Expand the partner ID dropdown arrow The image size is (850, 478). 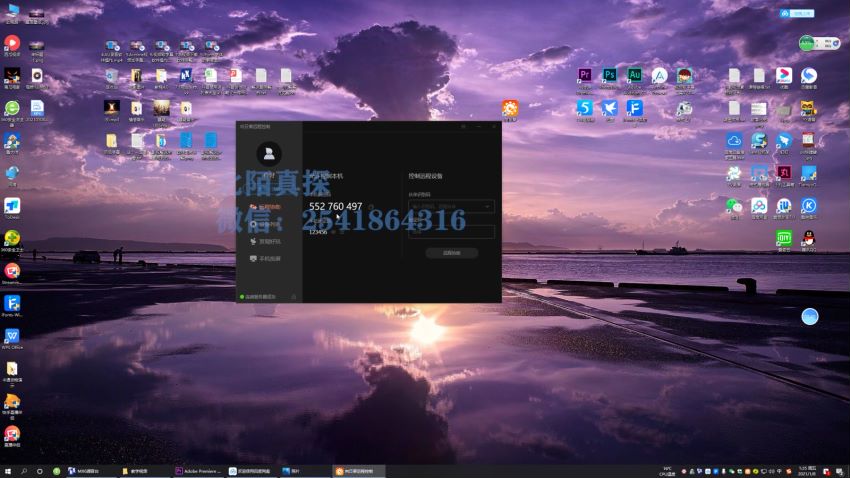tap(487, 206)
